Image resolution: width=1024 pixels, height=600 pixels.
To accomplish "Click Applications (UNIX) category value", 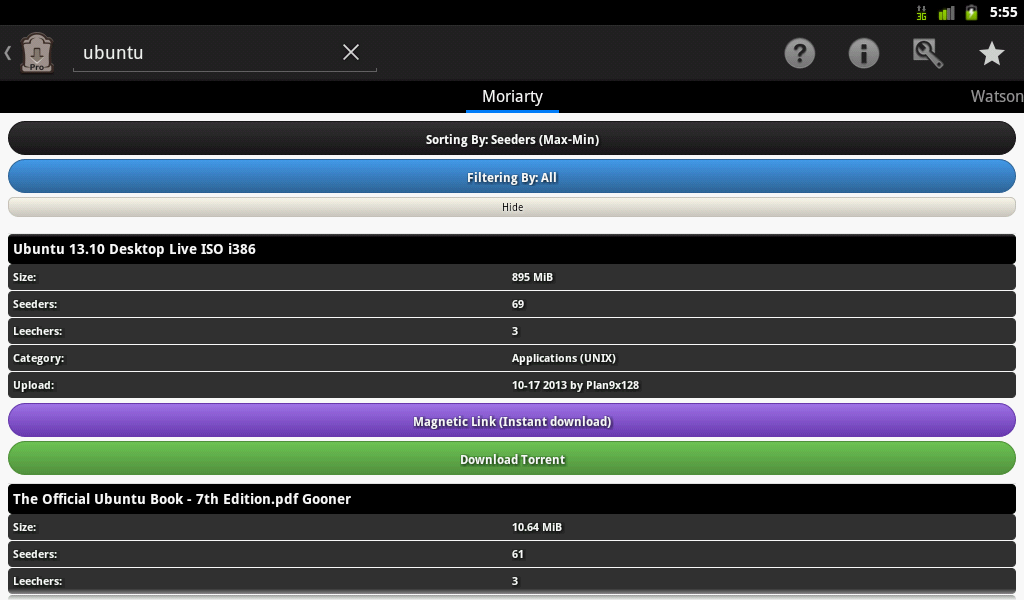I will (564, 358).
